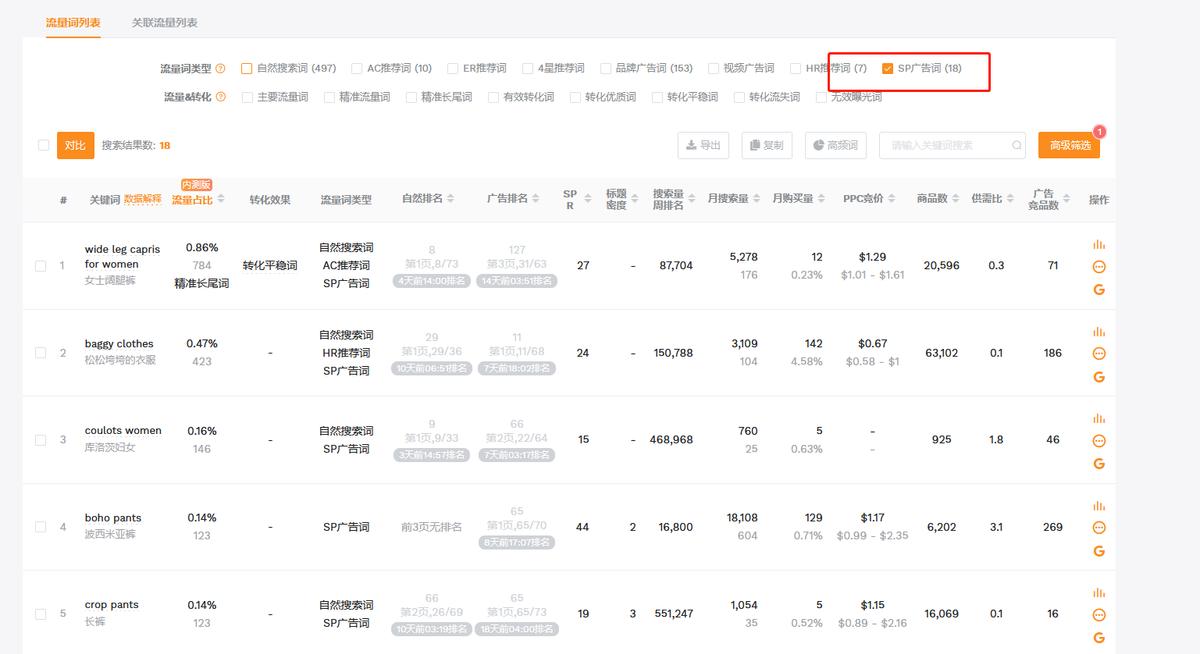Click the copy icon next to 复制
Screen dimensions: 1200x654
click(x=758, y=145)
